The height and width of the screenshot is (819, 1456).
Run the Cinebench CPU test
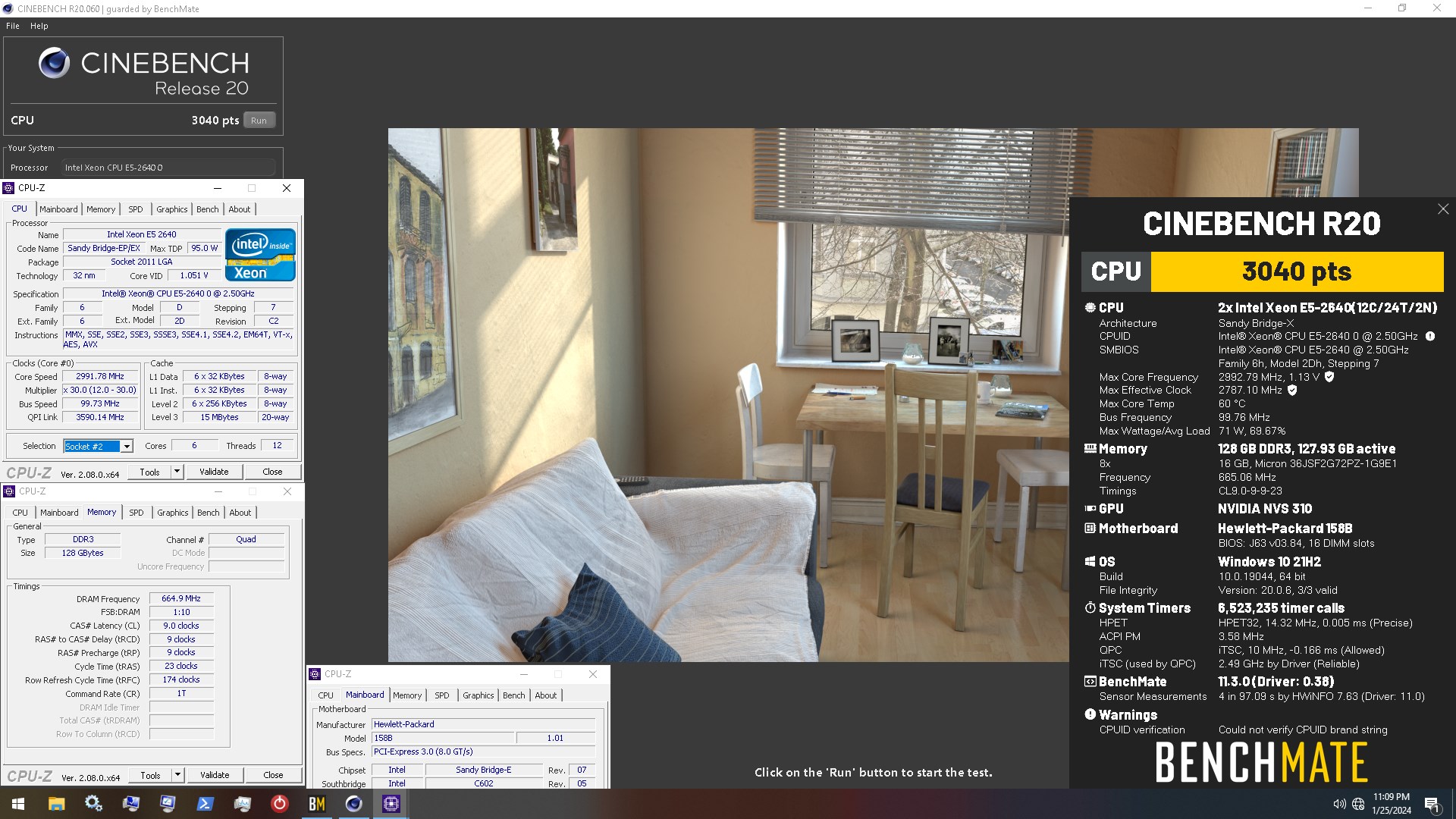click(259, 121)
